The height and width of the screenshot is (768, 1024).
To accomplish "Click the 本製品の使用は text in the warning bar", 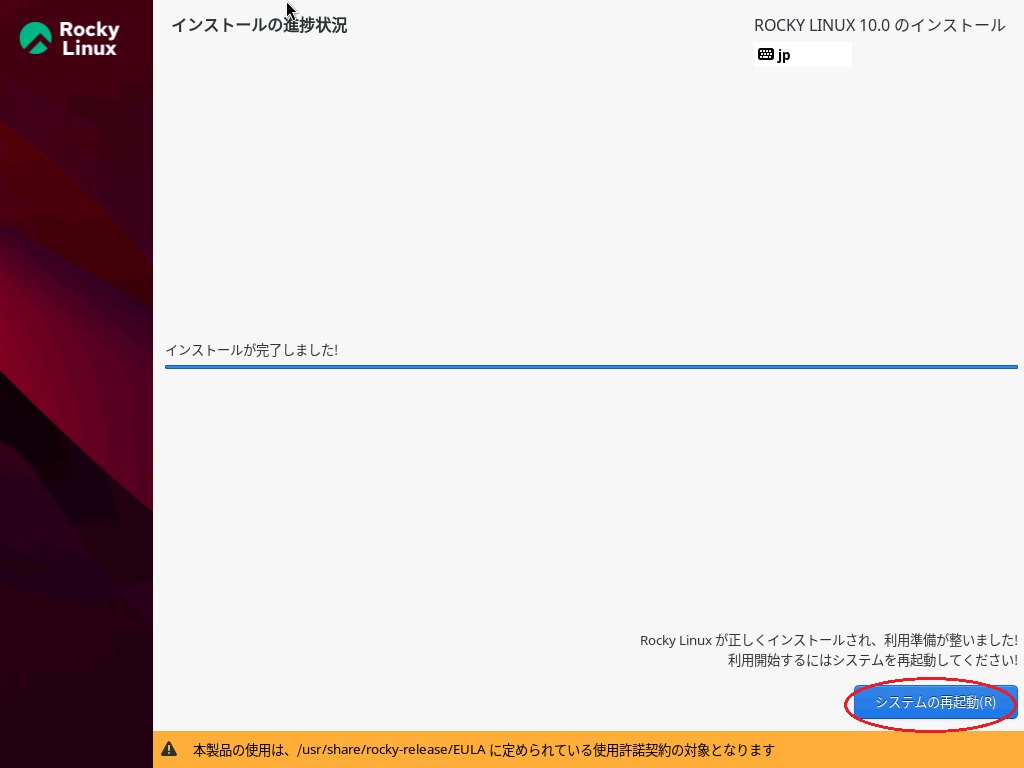I will tap(243, 750).
